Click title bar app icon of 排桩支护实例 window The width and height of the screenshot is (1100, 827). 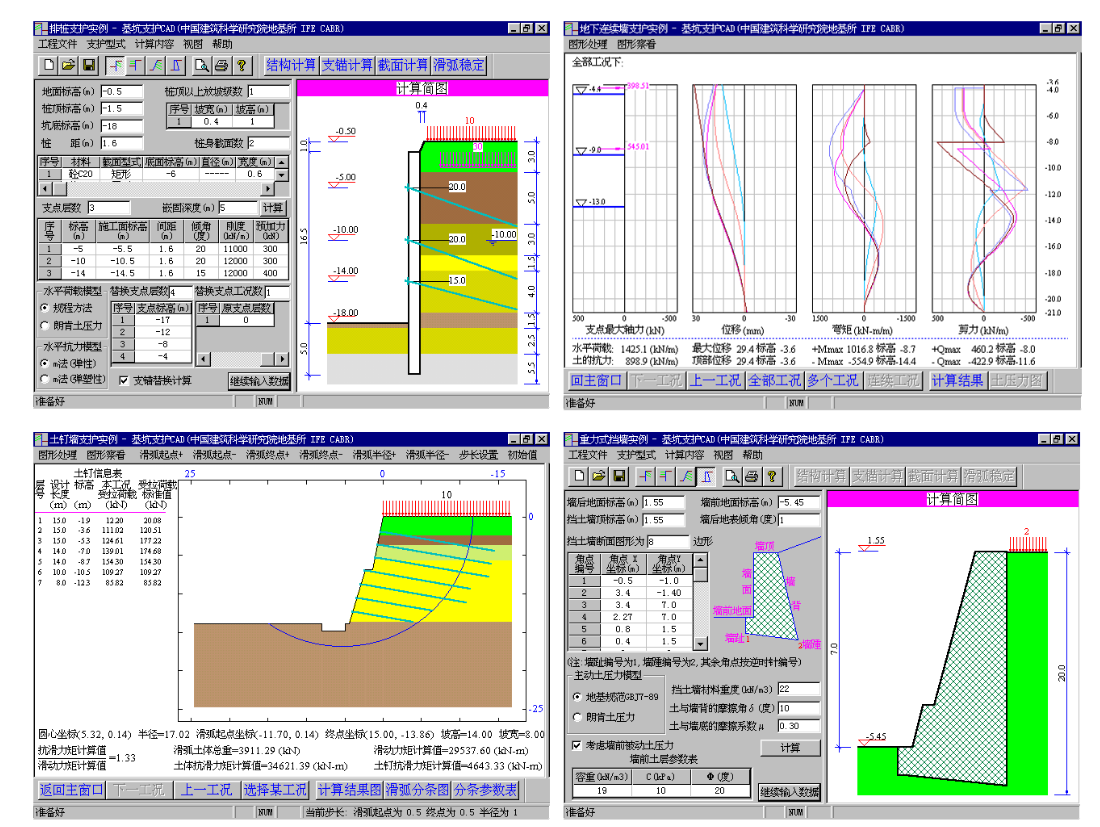(x=41, y=29)
